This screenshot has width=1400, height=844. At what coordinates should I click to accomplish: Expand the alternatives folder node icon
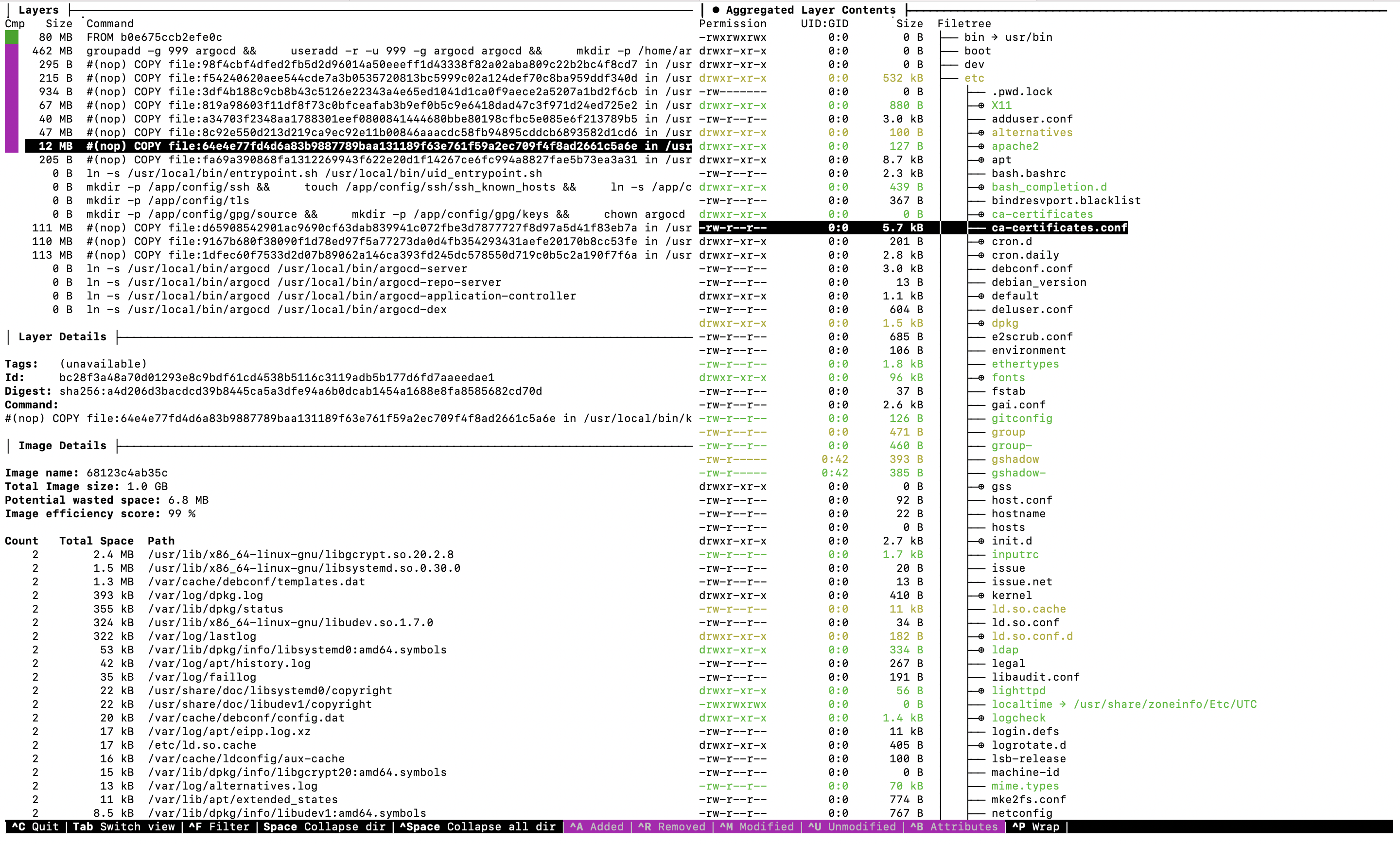[x=980, y=132]
